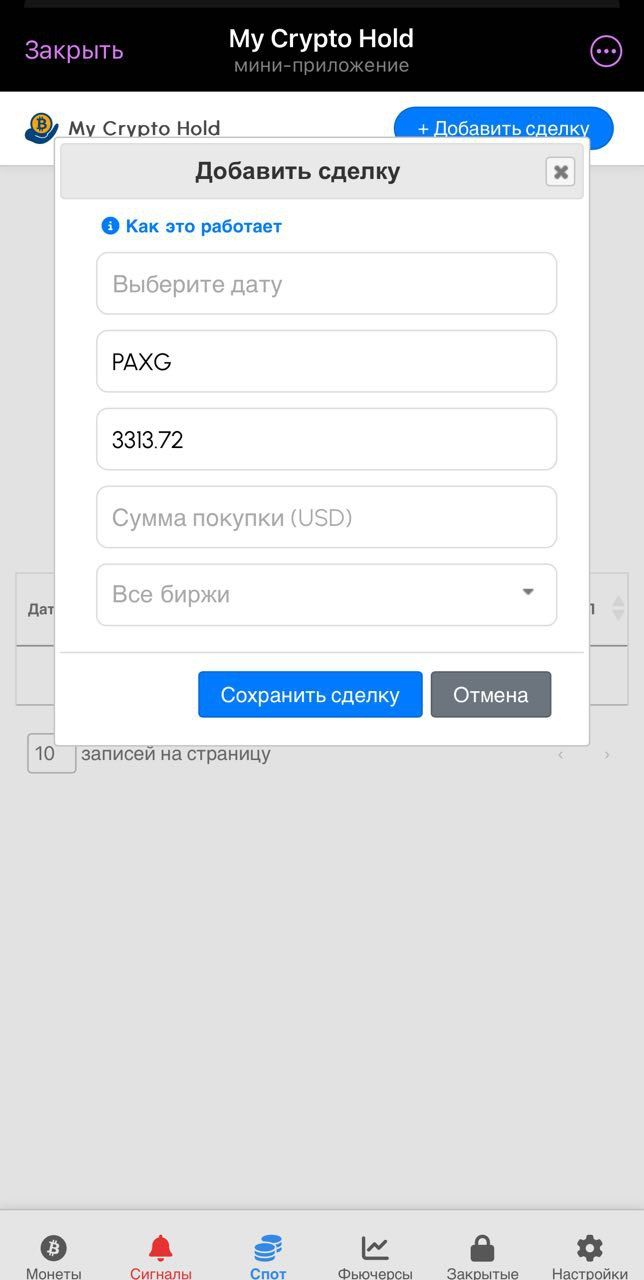644x1280 pixels.
Task: Click + Добавить сделку
Action: click(x=502, y=128)
